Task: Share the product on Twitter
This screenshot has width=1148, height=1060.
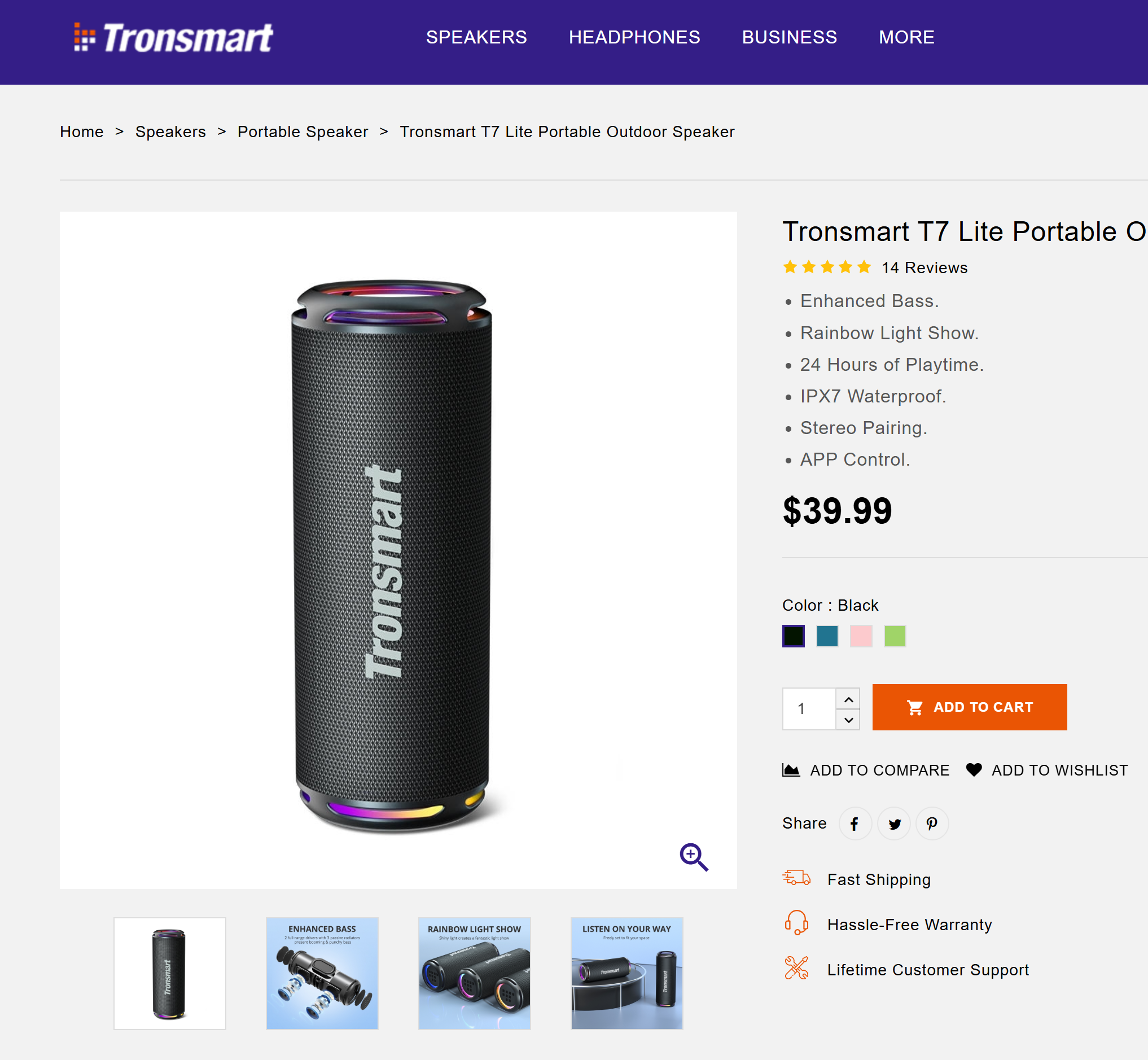Action: coord(893,823)
